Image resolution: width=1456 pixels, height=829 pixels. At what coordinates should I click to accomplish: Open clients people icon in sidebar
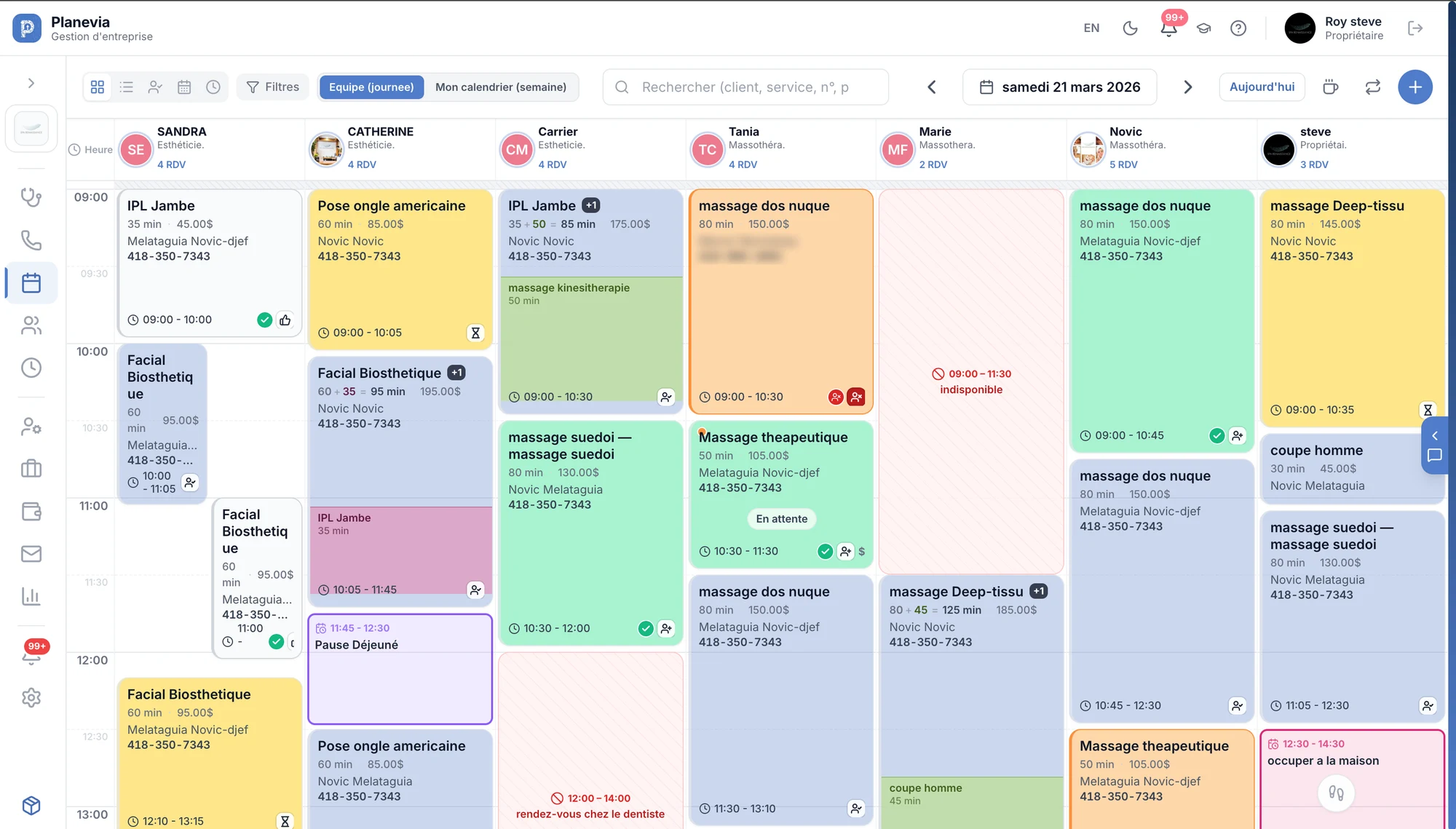click(x=31, y=325)
